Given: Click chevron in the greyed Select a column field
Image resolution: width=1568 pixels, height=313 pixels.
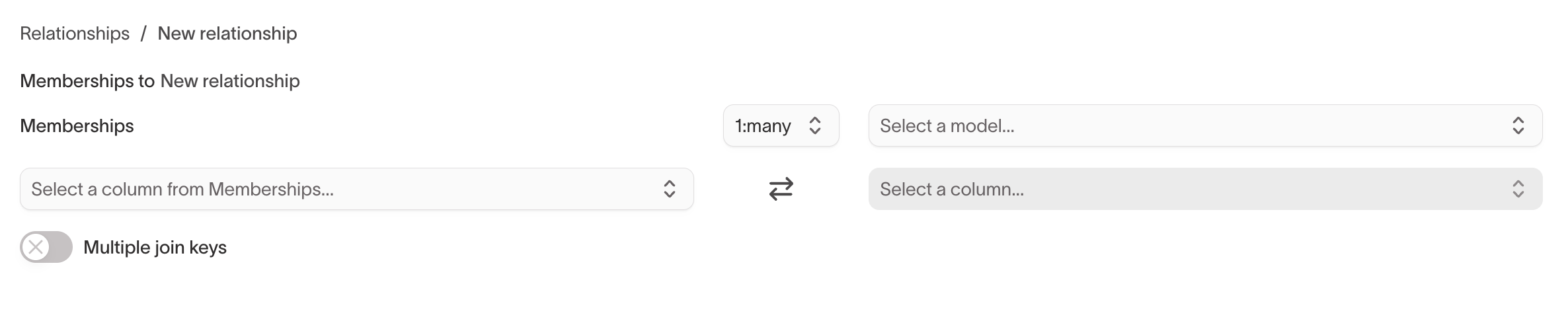Looking at the screenshot, I should coord(1518,190).
